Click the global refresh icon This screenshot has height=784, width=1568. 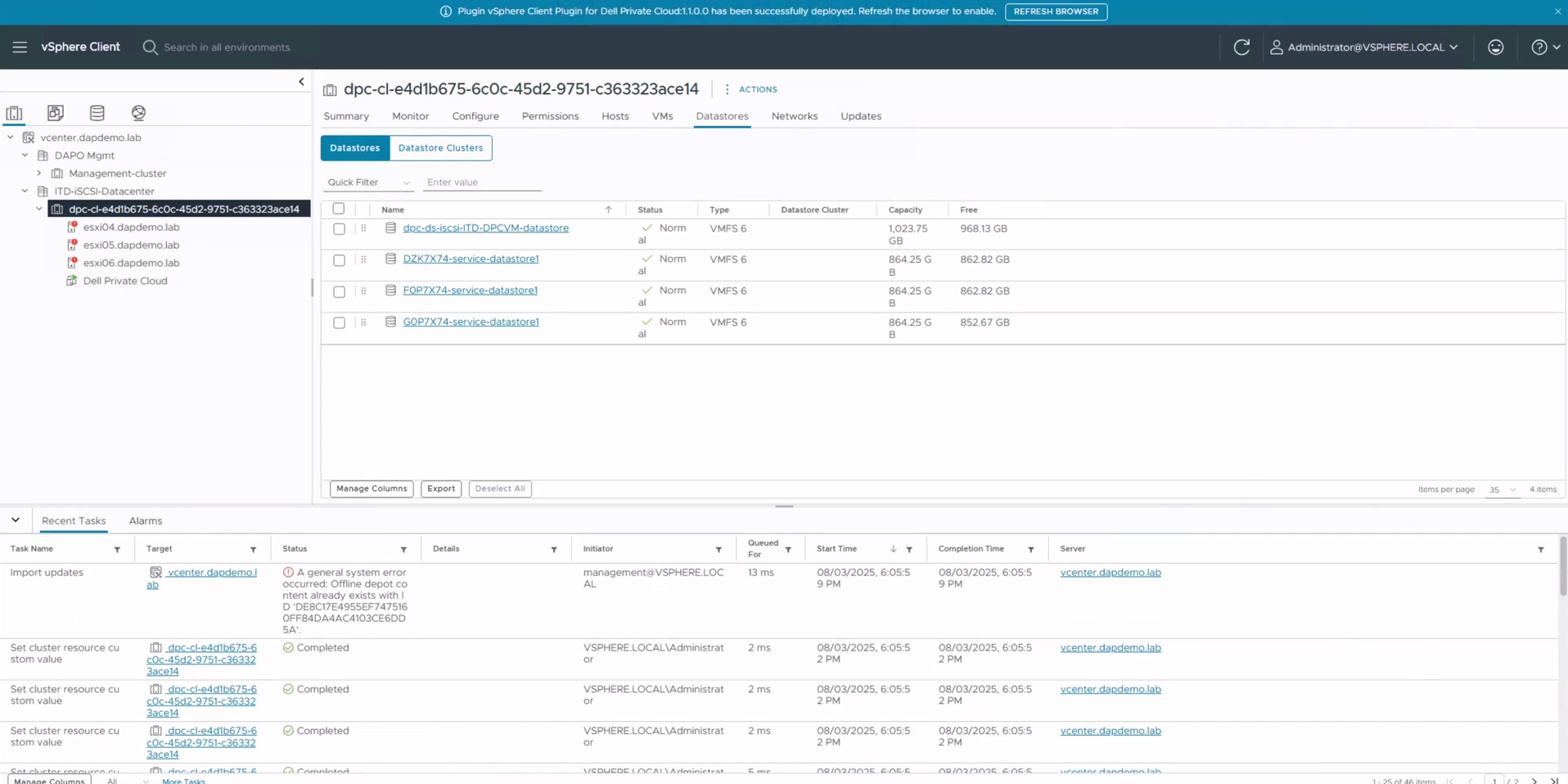click(1241, 47)
